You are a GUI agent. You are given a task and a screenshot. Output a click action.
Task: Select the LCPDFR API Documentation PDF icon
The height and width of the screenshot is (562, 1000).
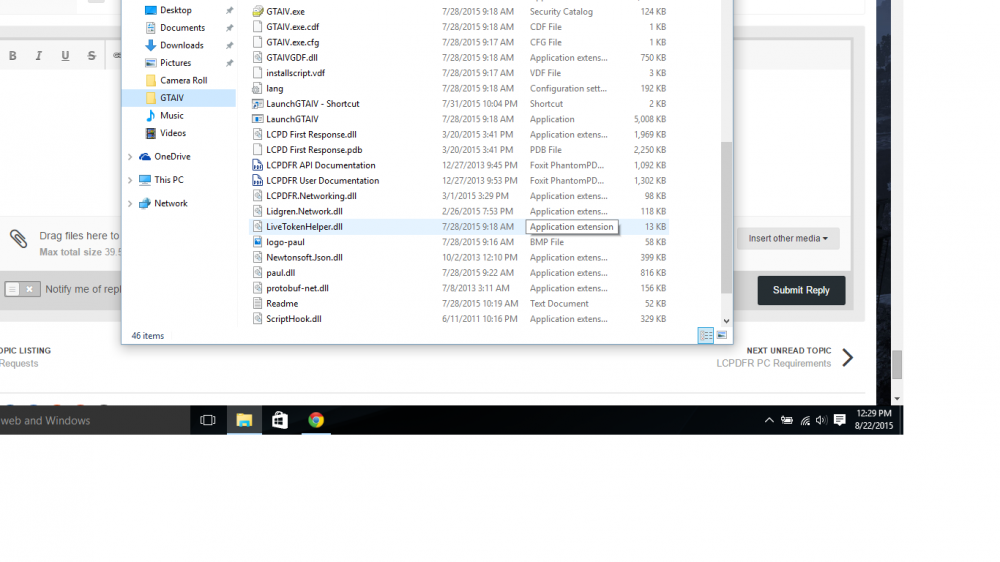[x=258, y=165]
